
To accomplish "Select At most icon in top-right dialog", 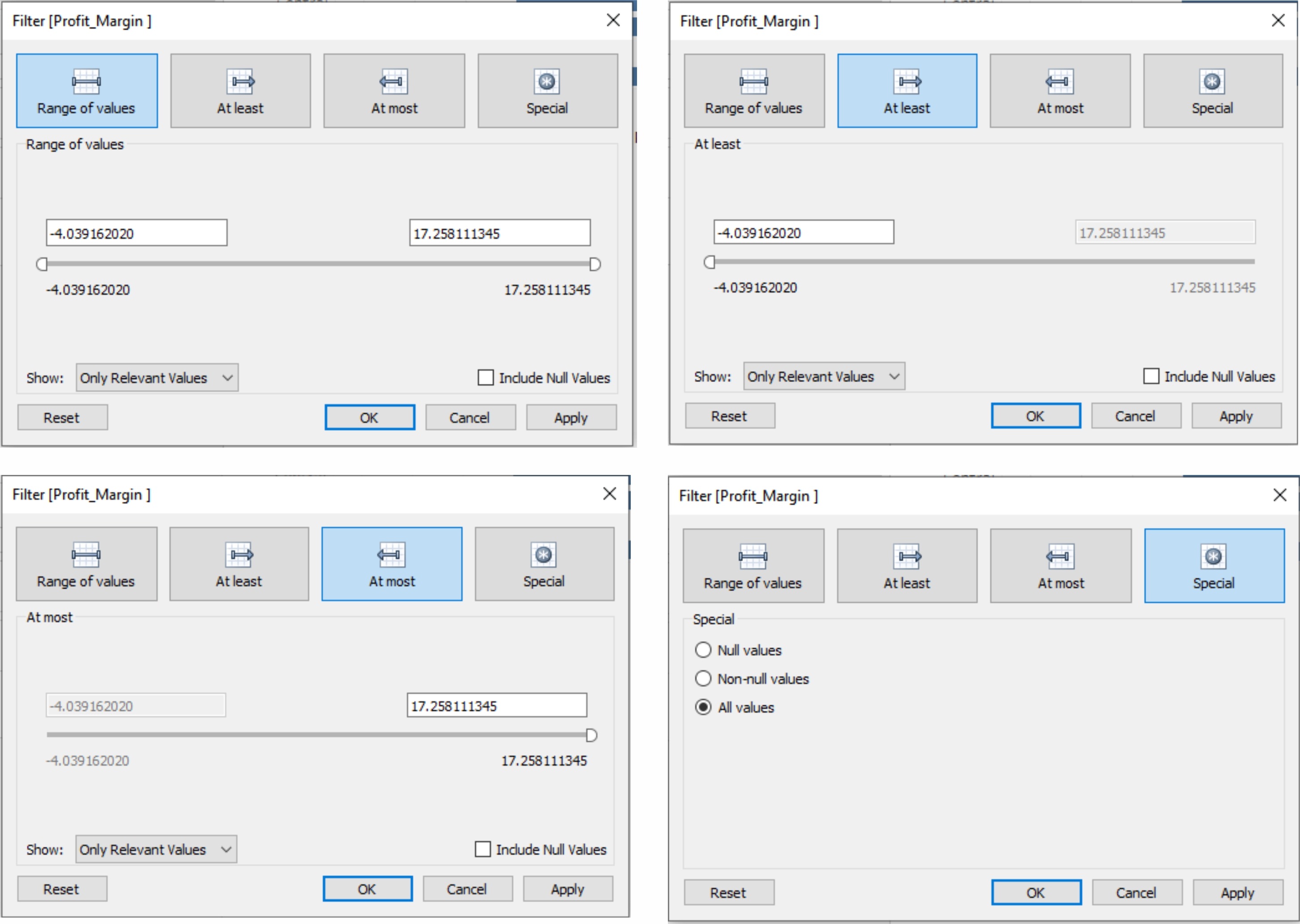I will tap(1060, 91).
